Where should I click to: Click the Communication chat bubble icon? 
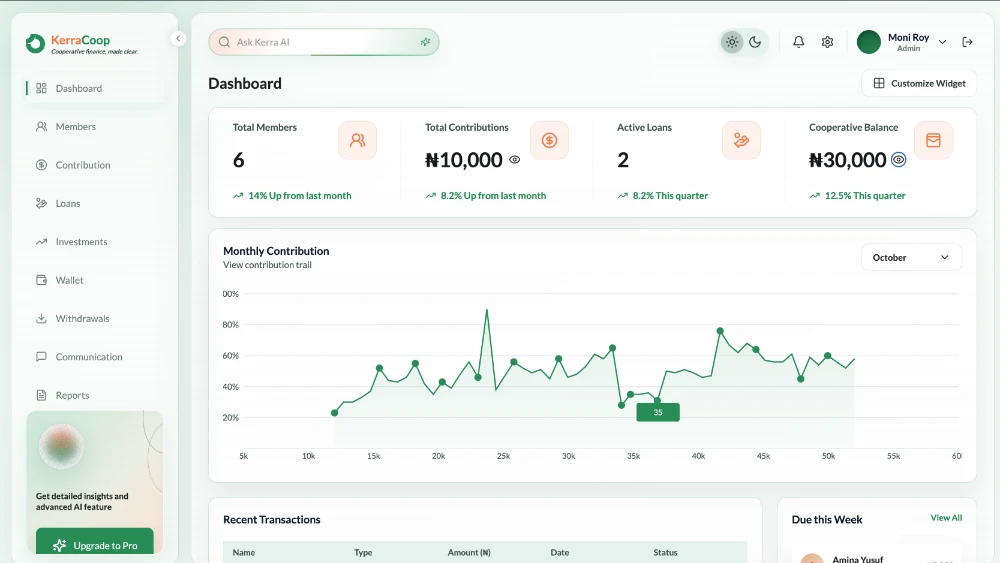[41, 356]
